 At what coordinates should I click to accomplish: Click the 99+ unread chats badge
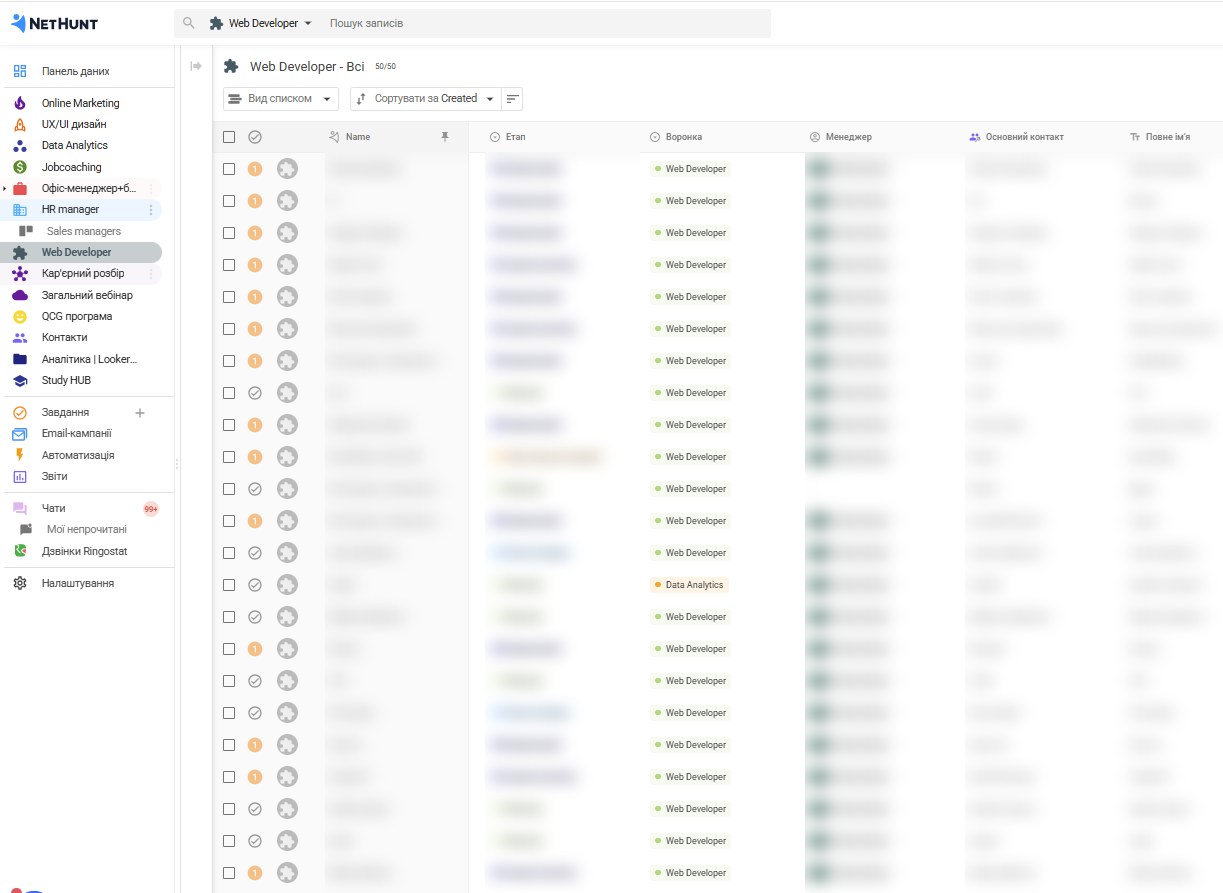[151, 509]
